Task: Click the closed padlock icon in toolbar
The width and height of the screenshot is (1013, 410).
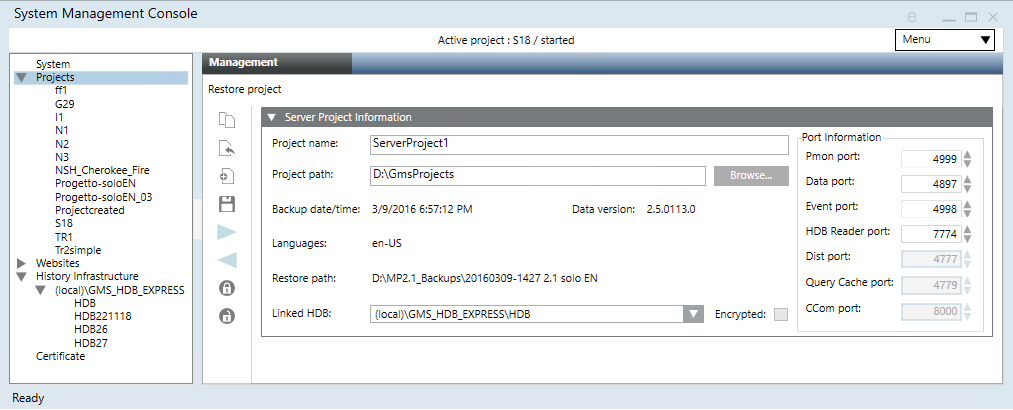Action: (x=227, y=289)
